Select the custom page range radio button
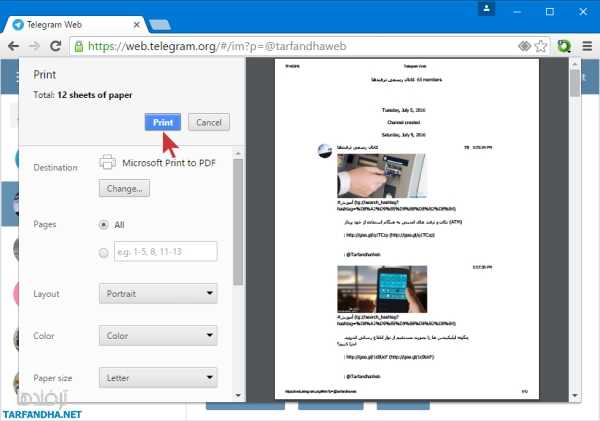 [x=103, y=253]
